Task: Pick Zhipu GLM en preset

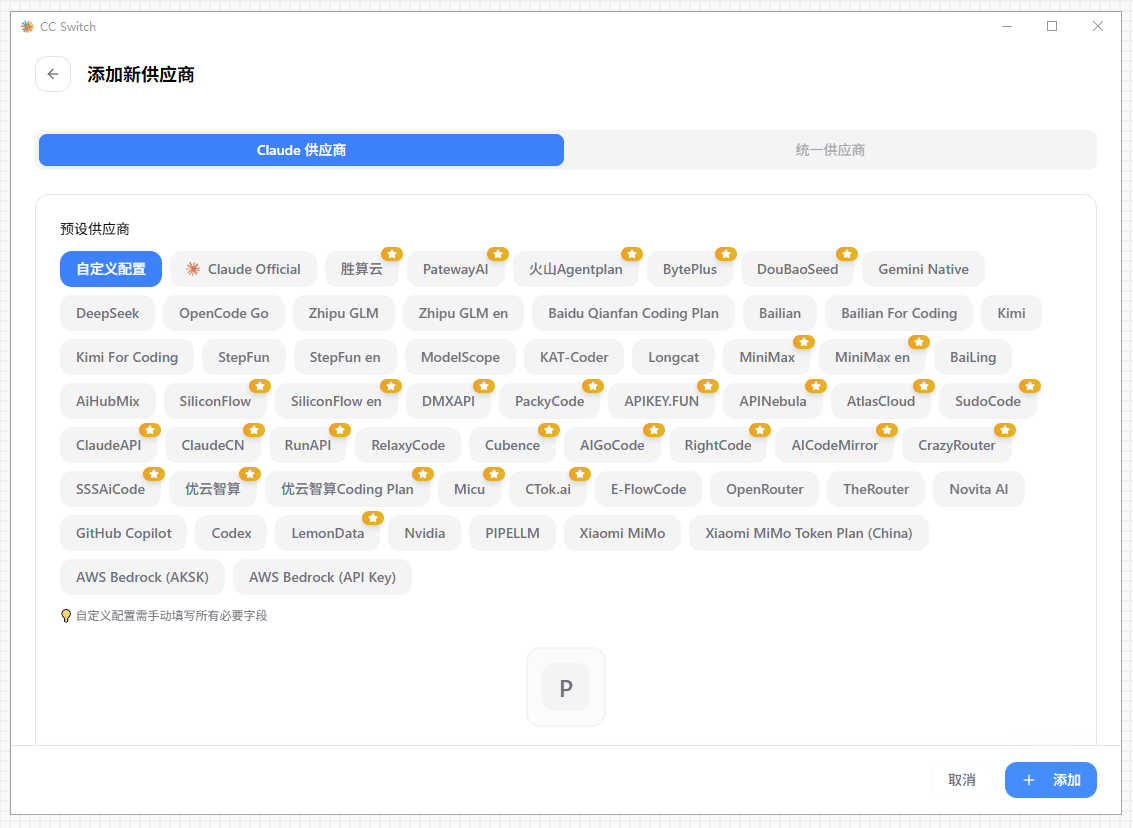Action: coord(463,313)
